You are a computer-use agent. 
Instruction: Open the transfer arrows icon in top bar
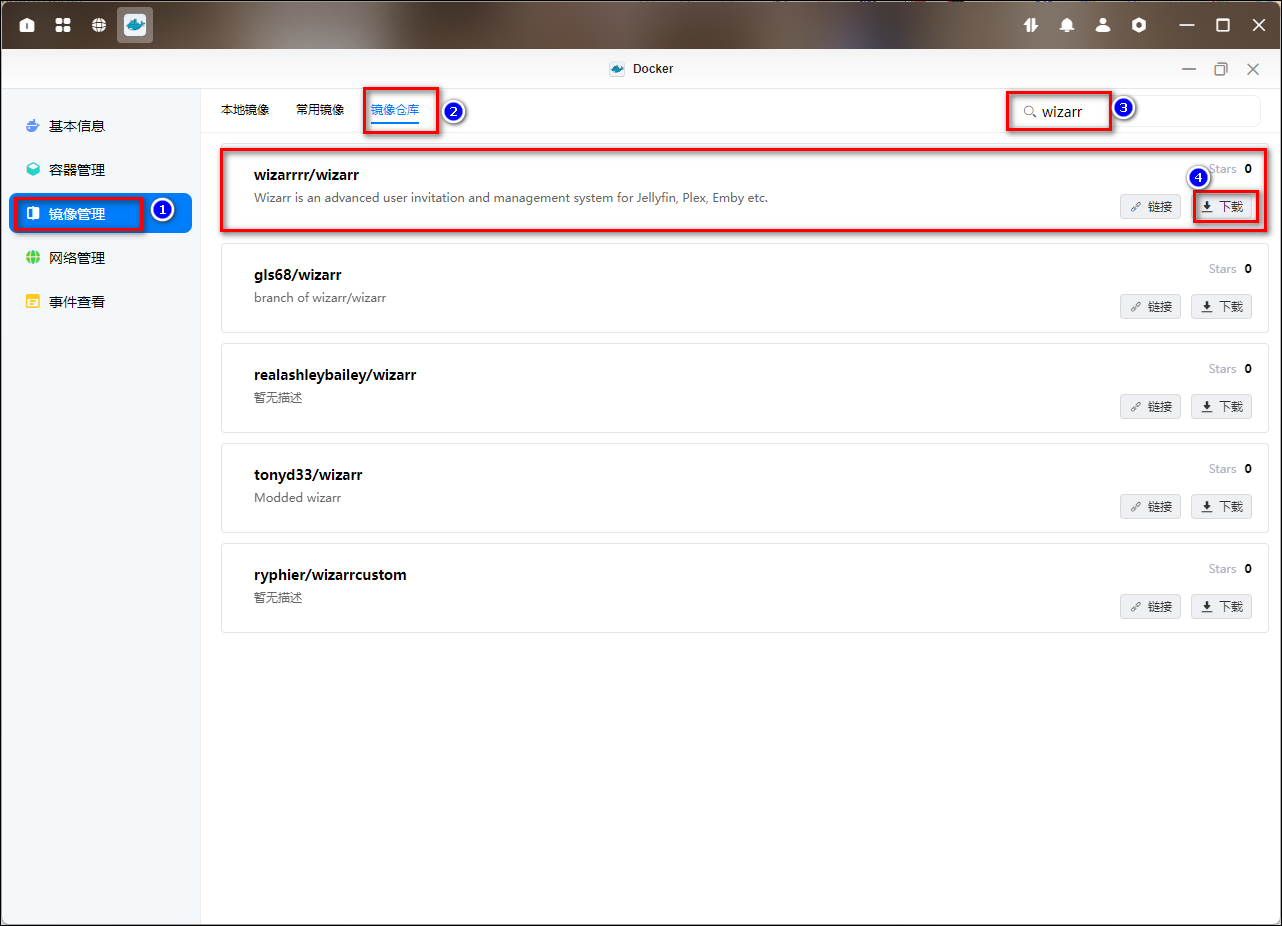(x=1031, y=25)
